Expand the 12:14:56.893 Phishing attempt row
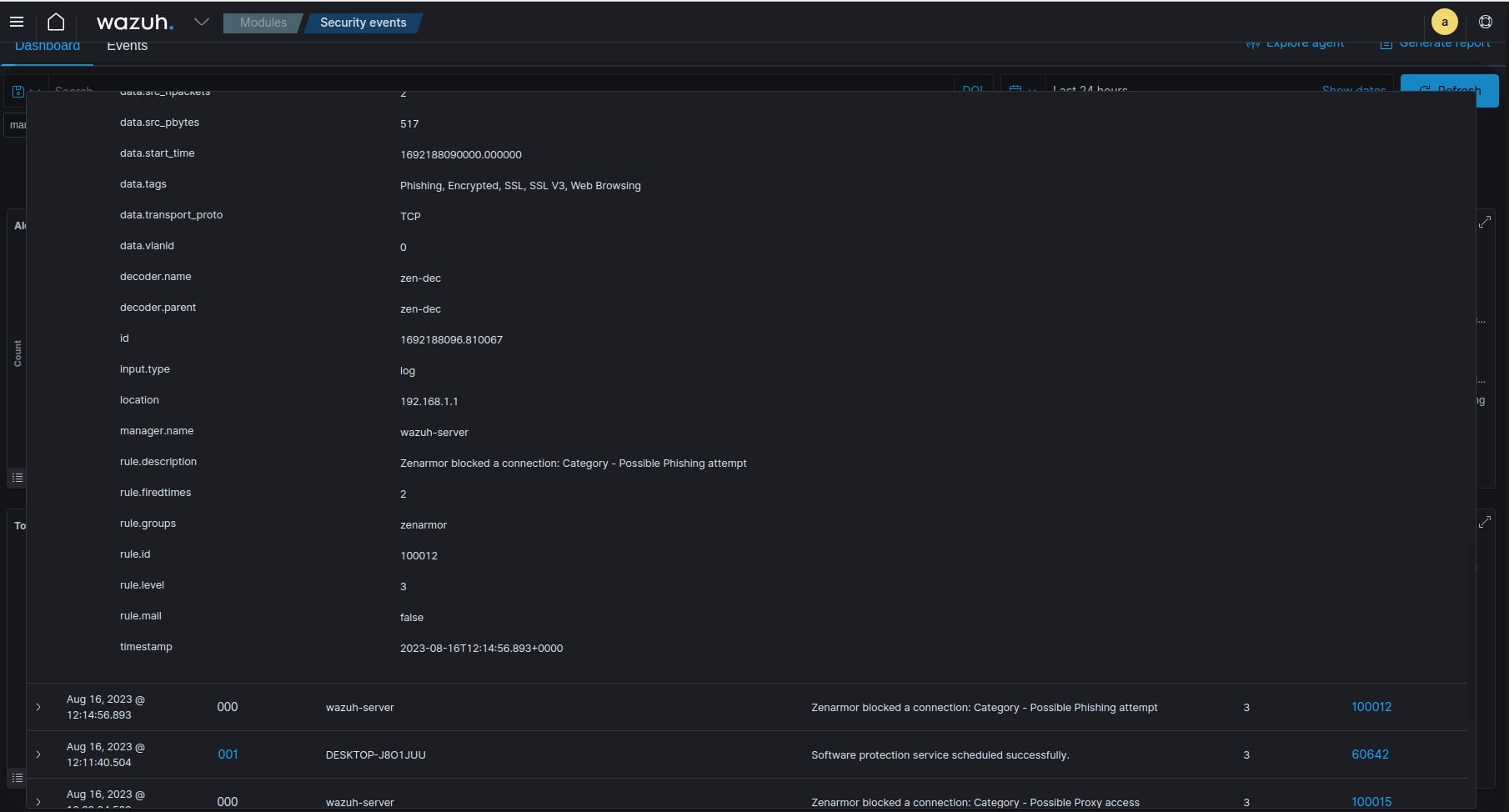 tap(38, 707)
